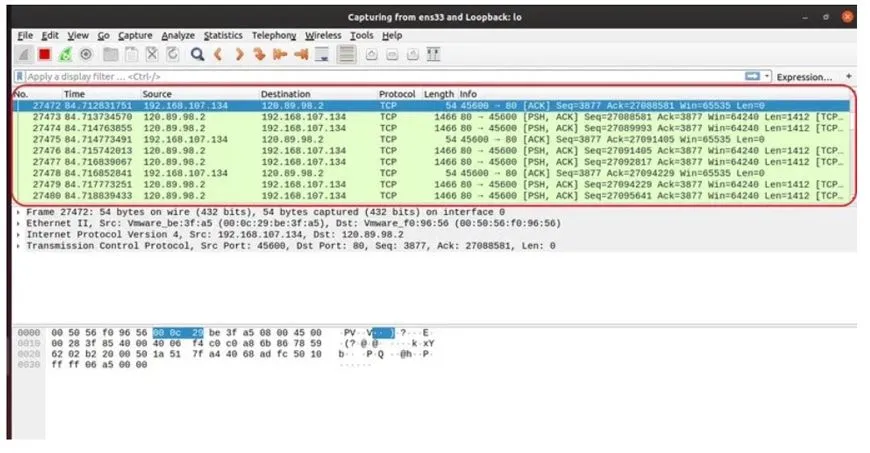Restart the current capture with green fin icon
Image resolution: width=870 pixels, height=453 pixels.
pos(65,54)
